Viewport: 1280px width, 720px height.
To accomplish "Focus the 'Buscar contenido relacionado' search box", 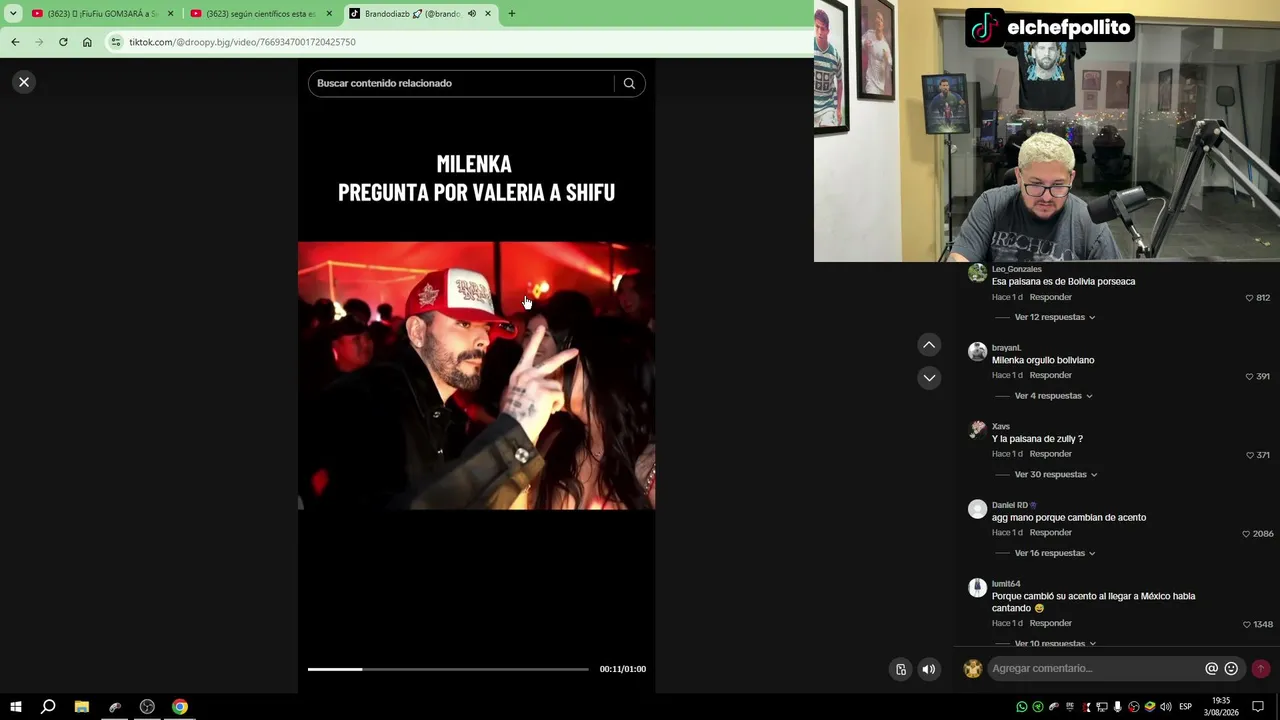I will pos(461,83).
